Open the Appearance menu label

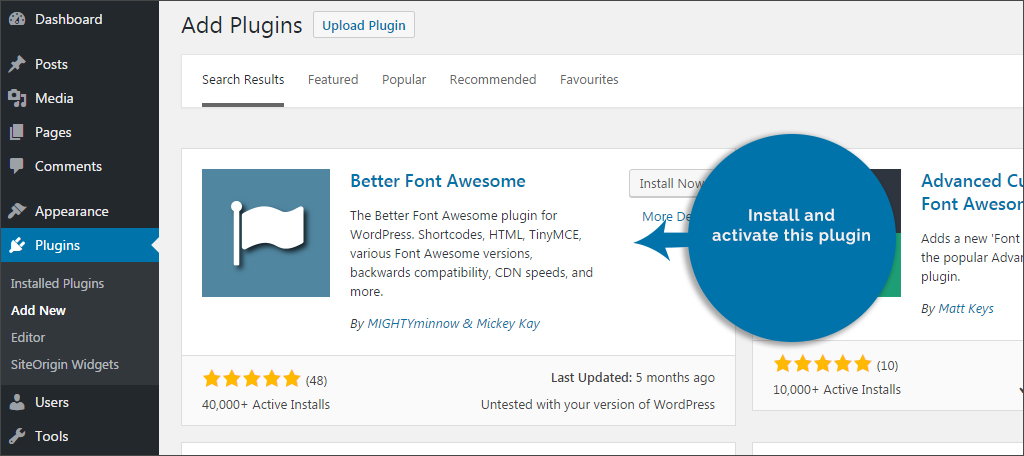tap(72, 211)
